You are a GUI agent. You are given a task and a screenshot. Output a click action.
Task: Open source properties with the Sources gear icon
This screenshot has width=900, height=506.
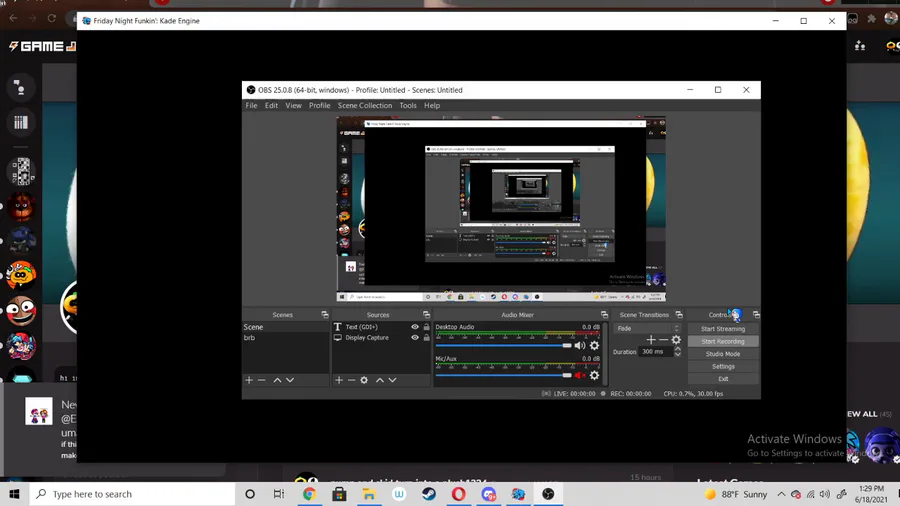tap(364, 380)
